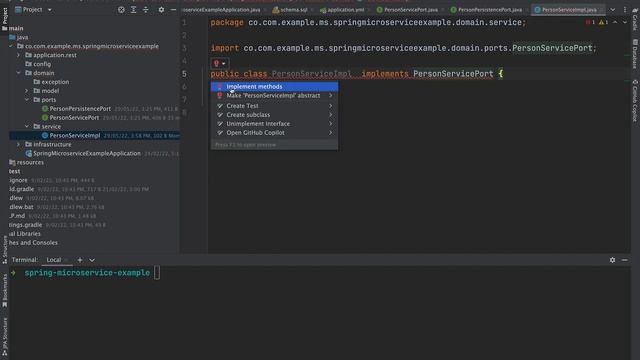Screen dimensions: 640x360
Task: Show hidden editor tabs dropdown
Action: point(613,9)
